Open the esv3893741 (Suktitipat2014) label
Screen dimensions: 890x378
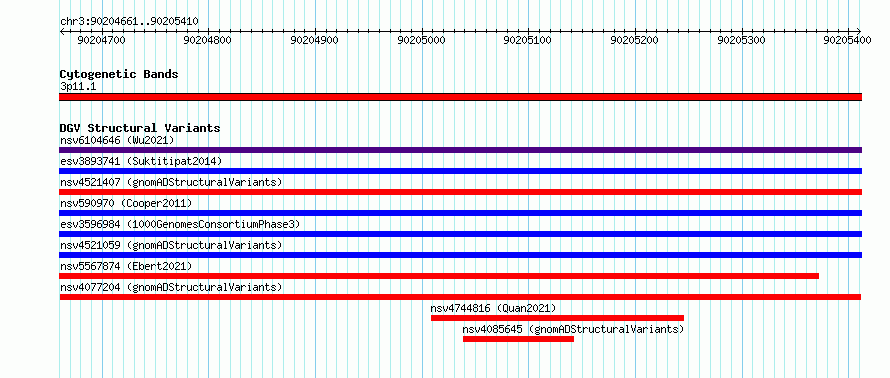[x=141, y=161]
